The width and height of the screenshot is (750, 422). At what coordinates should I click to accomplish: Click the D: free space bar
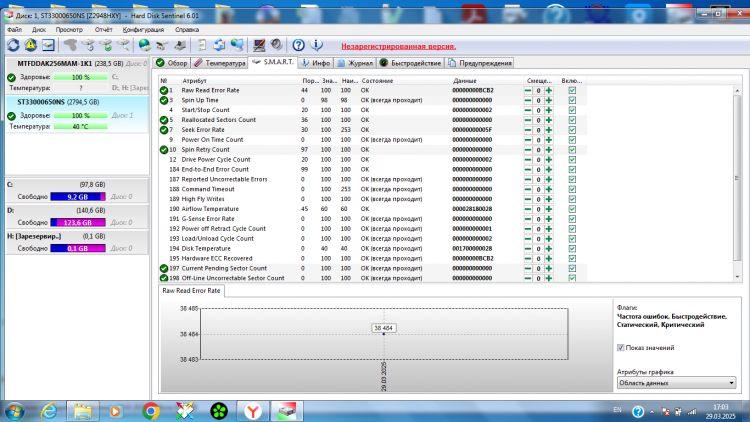point(78,222)
